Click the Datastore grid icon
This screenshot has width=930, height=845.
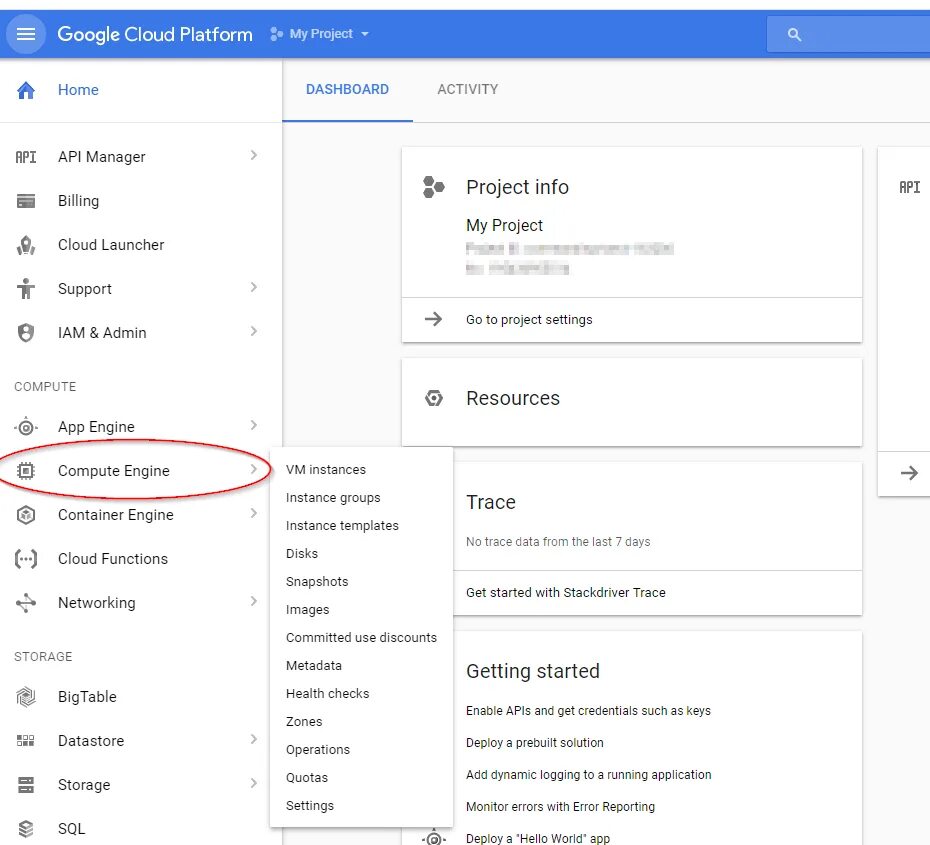pyautogui.click(x=26, y=741)
